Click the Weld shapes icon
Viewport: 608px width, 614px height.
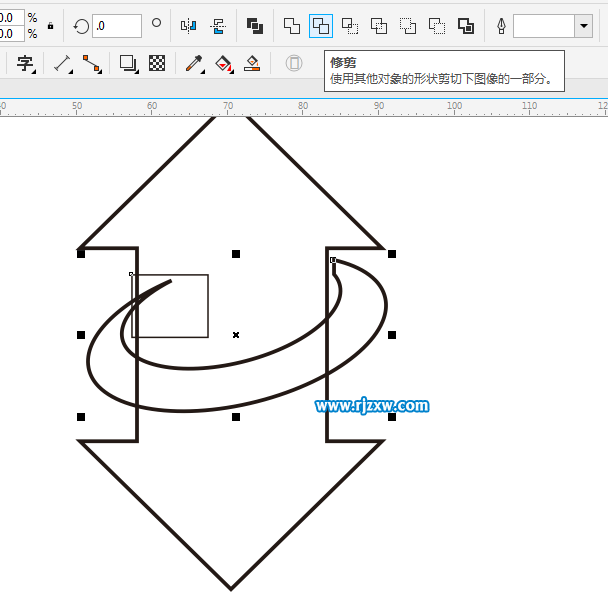click(x=291, y=26)
